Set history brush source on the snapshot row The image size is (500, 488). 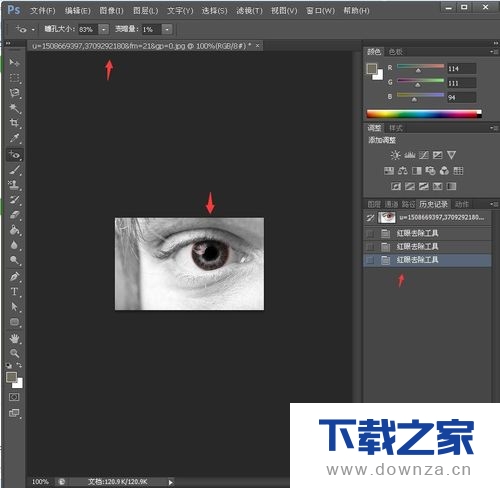coord(370,218)
